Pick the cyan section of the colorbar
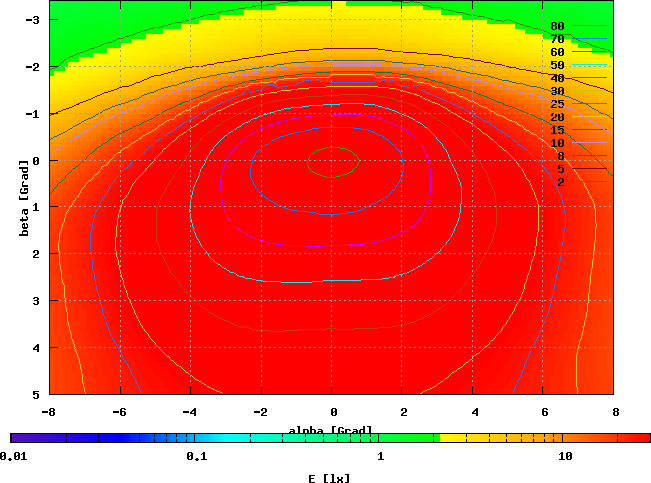Viewport: 651px width, 483px height. pos(220,438)
